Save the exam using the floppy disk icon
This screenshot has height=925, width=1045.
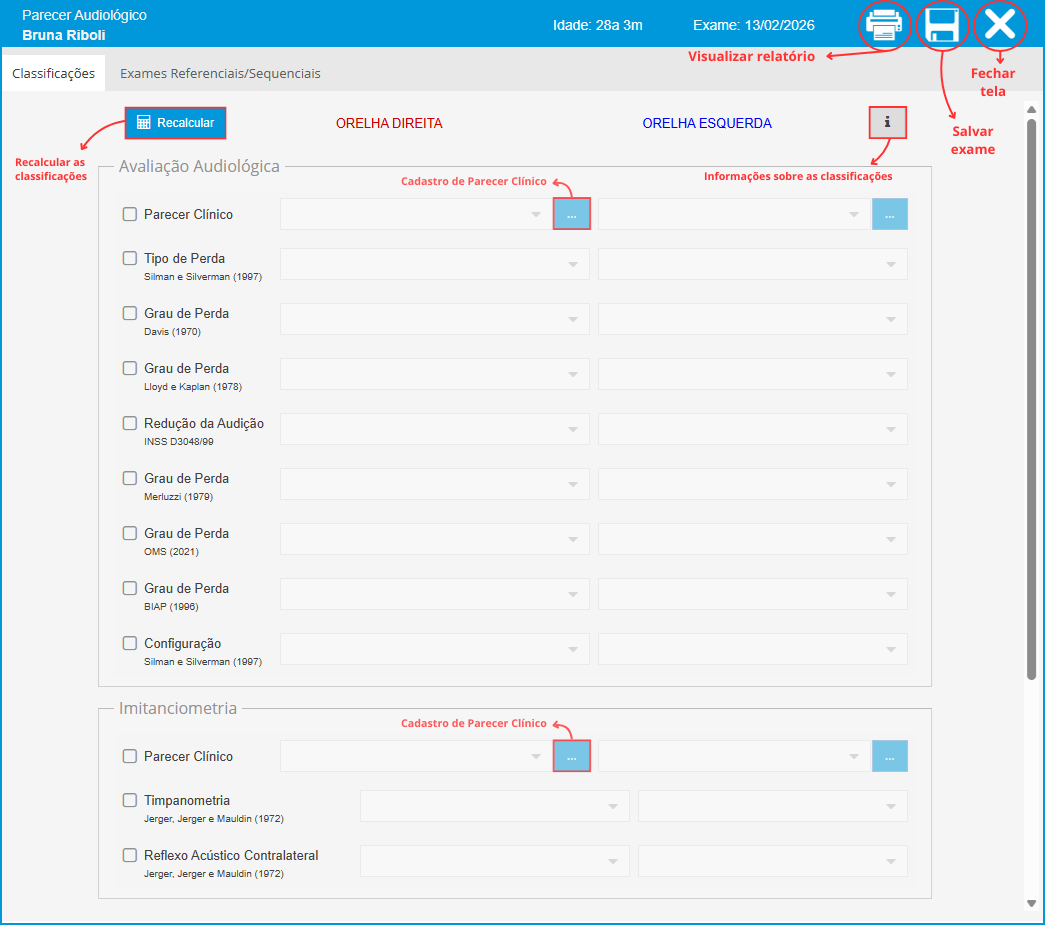tap(942, 25)
